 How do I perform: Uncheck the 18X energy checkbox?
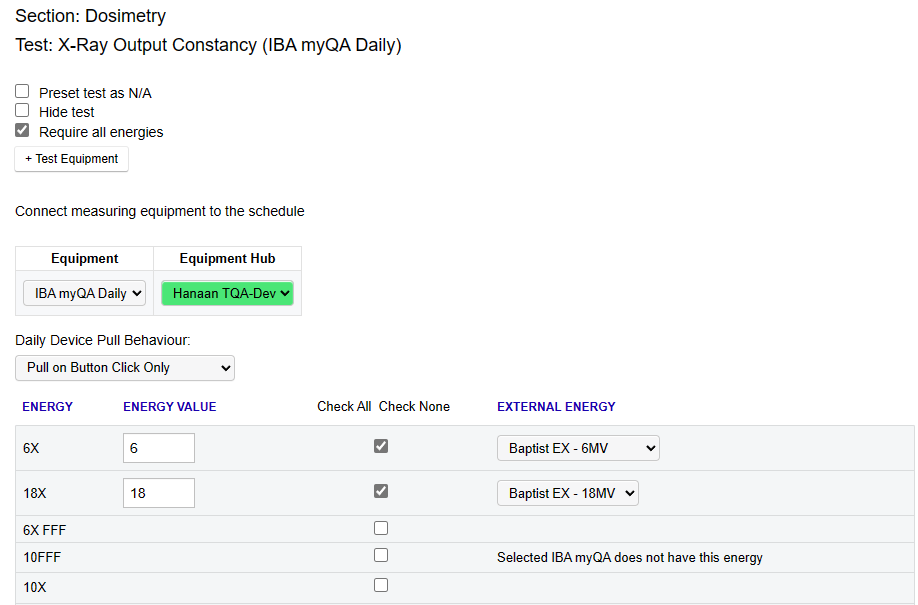click(381, 491)
